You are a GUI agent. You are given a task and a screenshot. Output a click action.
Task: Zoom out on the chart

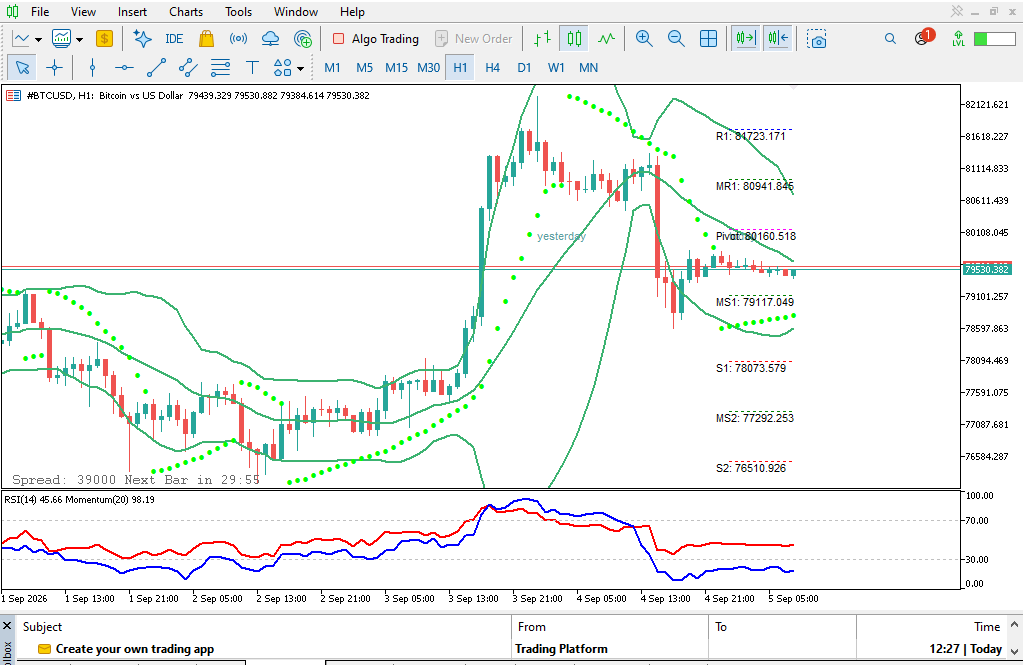click(x=676, y=39)
